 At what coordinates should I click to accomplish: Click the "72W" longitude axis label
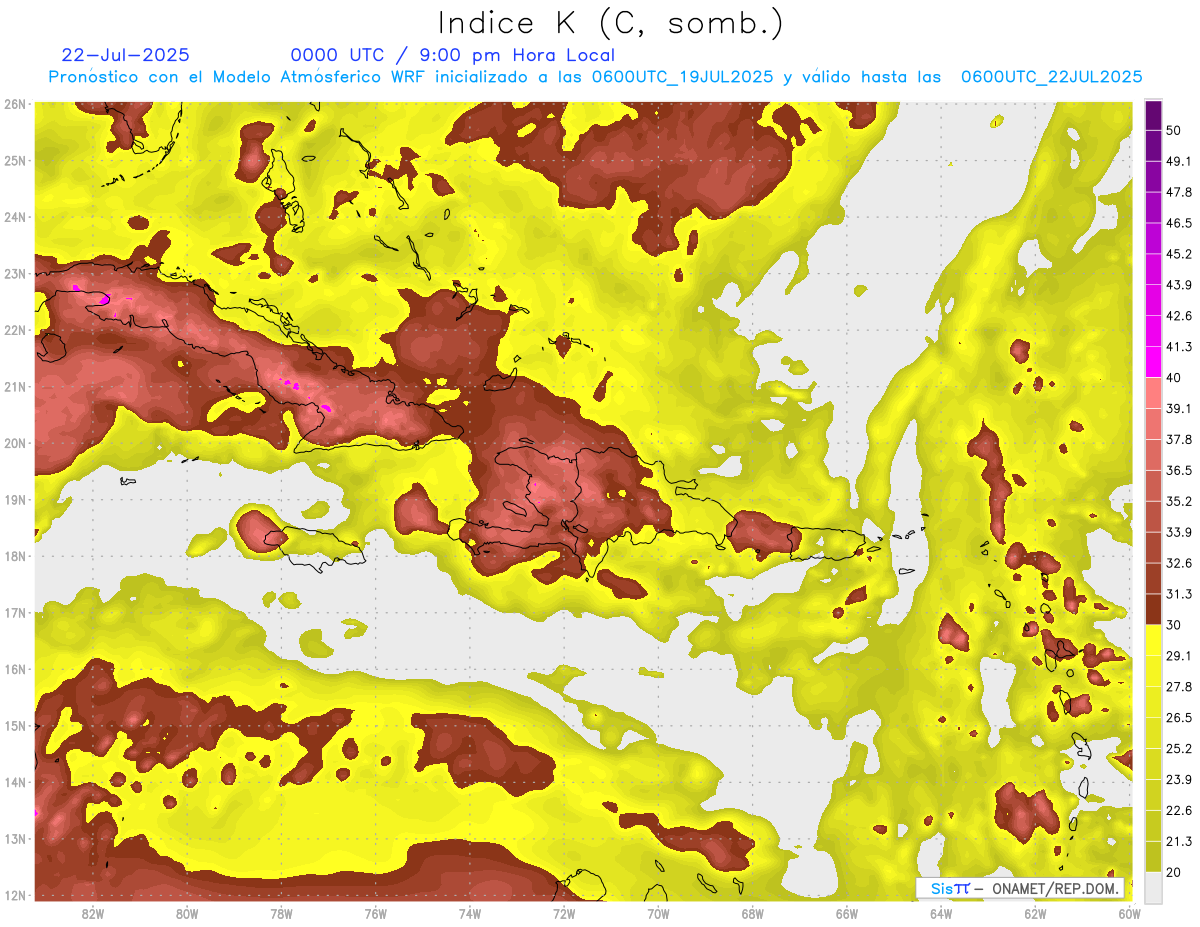click(x=564, y=914)
